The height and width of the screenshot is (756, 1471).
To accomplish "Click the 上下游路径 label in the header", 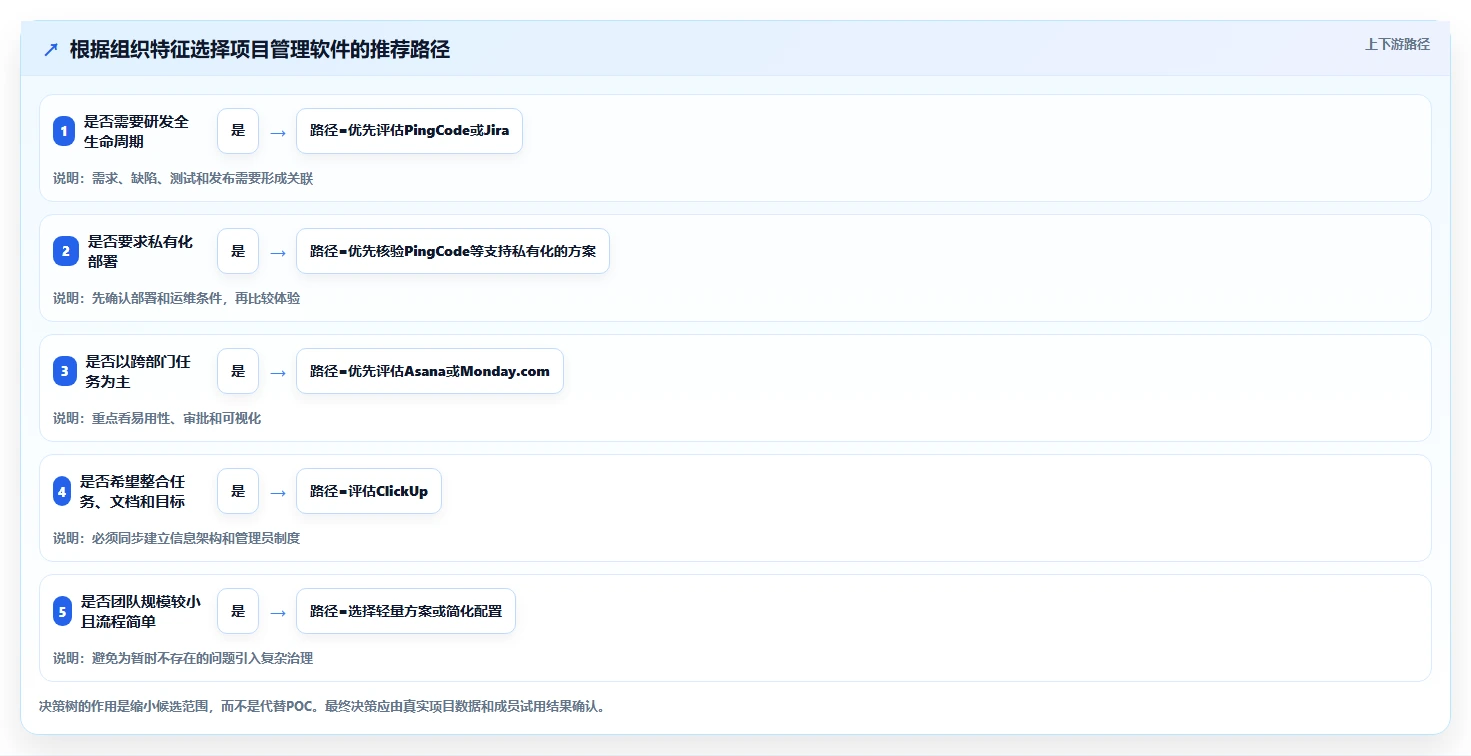I will pos(1397,44).
